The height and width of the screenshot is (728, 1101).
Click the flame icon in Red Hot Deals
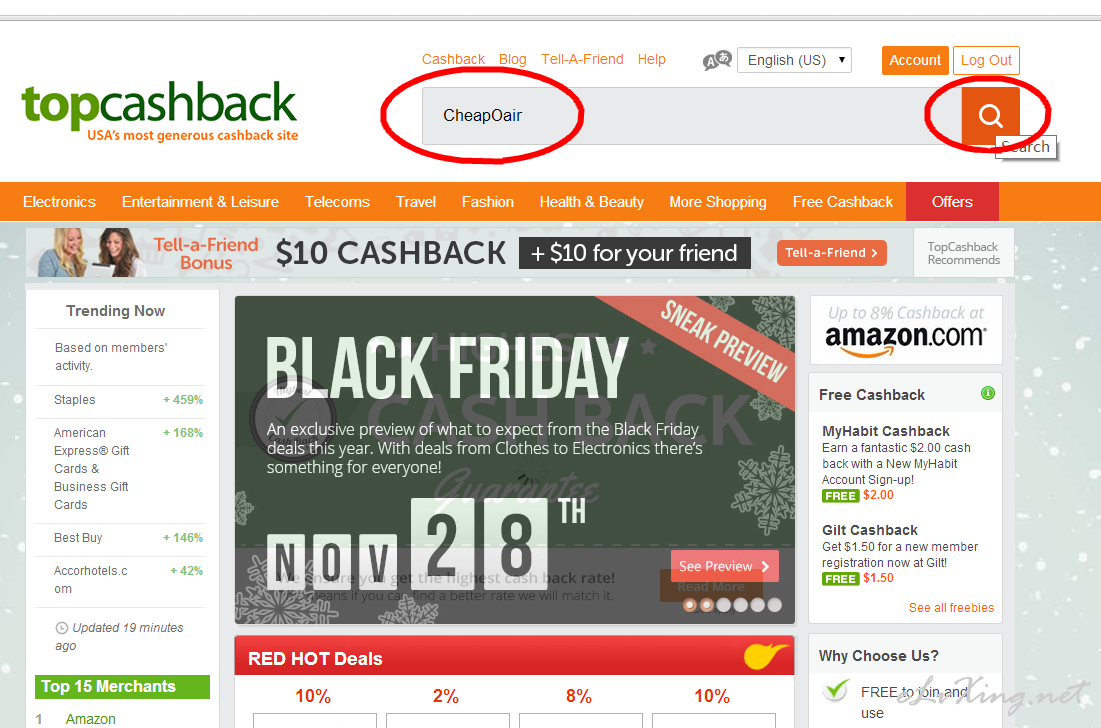point(765,656)
